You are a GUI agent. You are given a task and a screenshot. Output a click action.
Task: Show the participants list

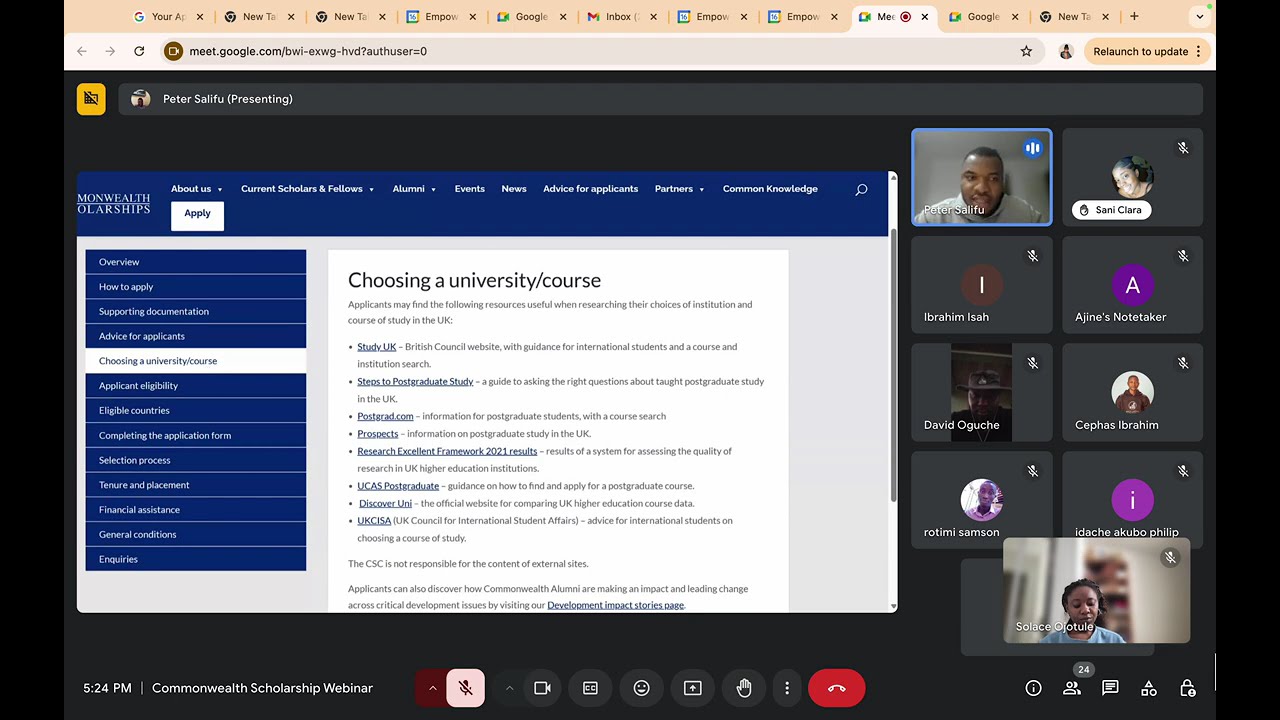[x=1071, y=688]
